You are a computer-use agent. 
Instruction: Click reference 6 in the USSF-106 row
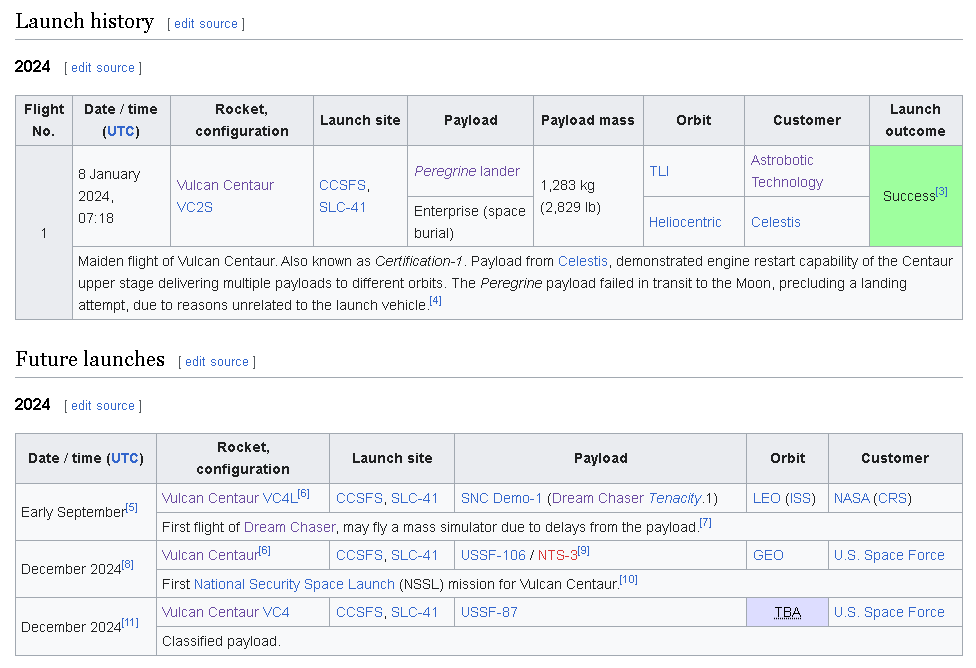[x=264, y=551]
